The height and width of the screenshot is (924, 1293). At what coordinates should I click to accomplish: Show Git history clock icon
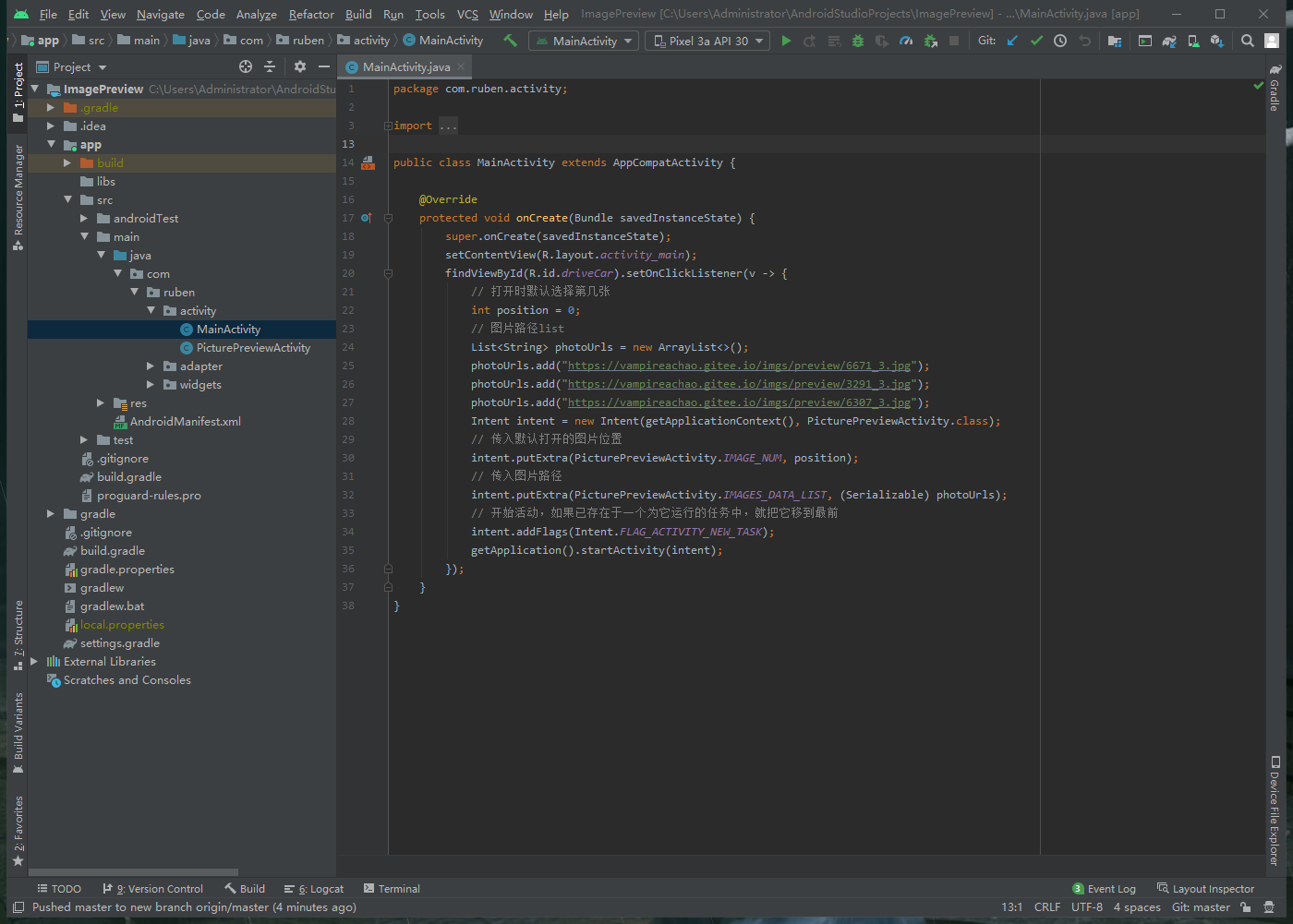[x=1060, y=41]
